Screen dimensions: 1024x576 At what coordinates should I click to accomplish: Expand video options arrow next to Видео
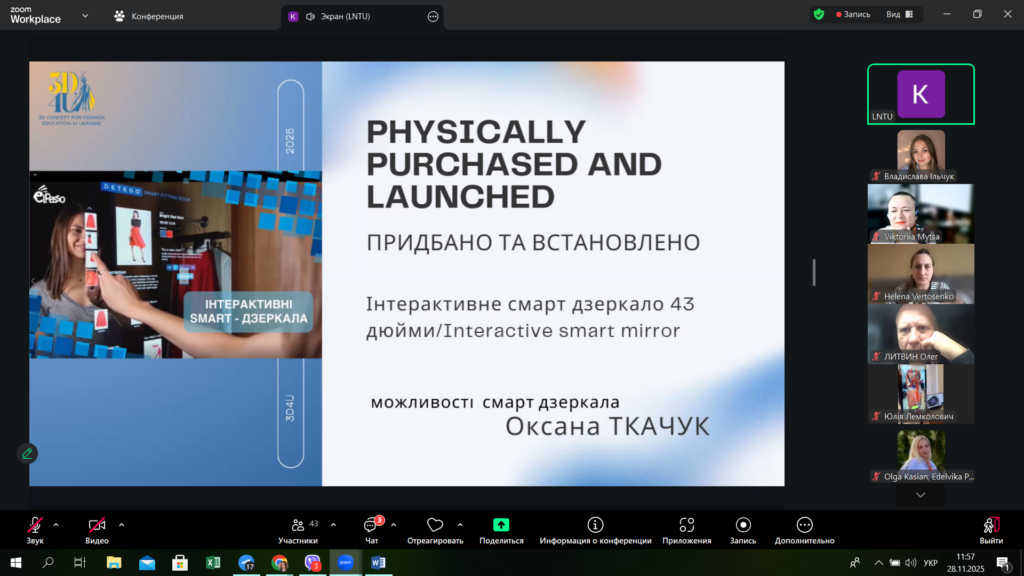(121, 524)
